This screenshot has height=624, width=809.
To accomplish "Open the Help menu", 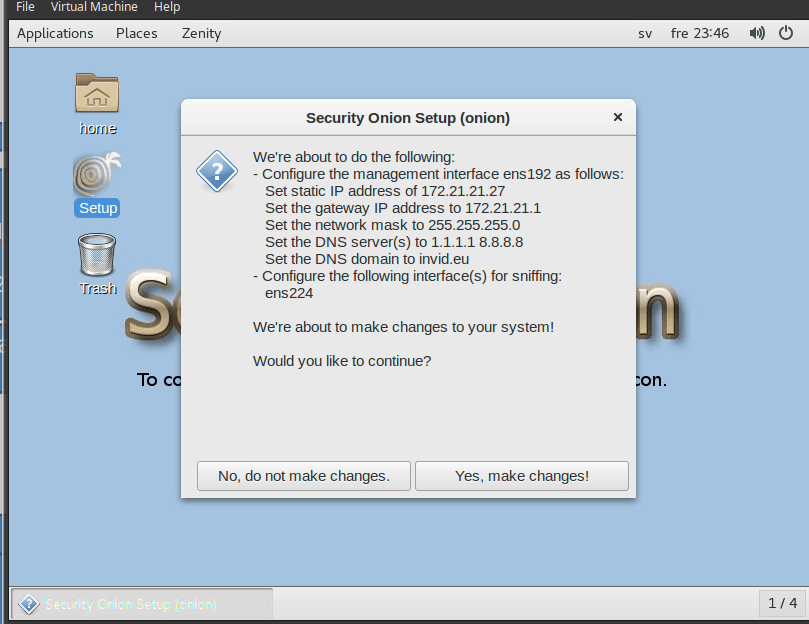I will tap(167, 7).
